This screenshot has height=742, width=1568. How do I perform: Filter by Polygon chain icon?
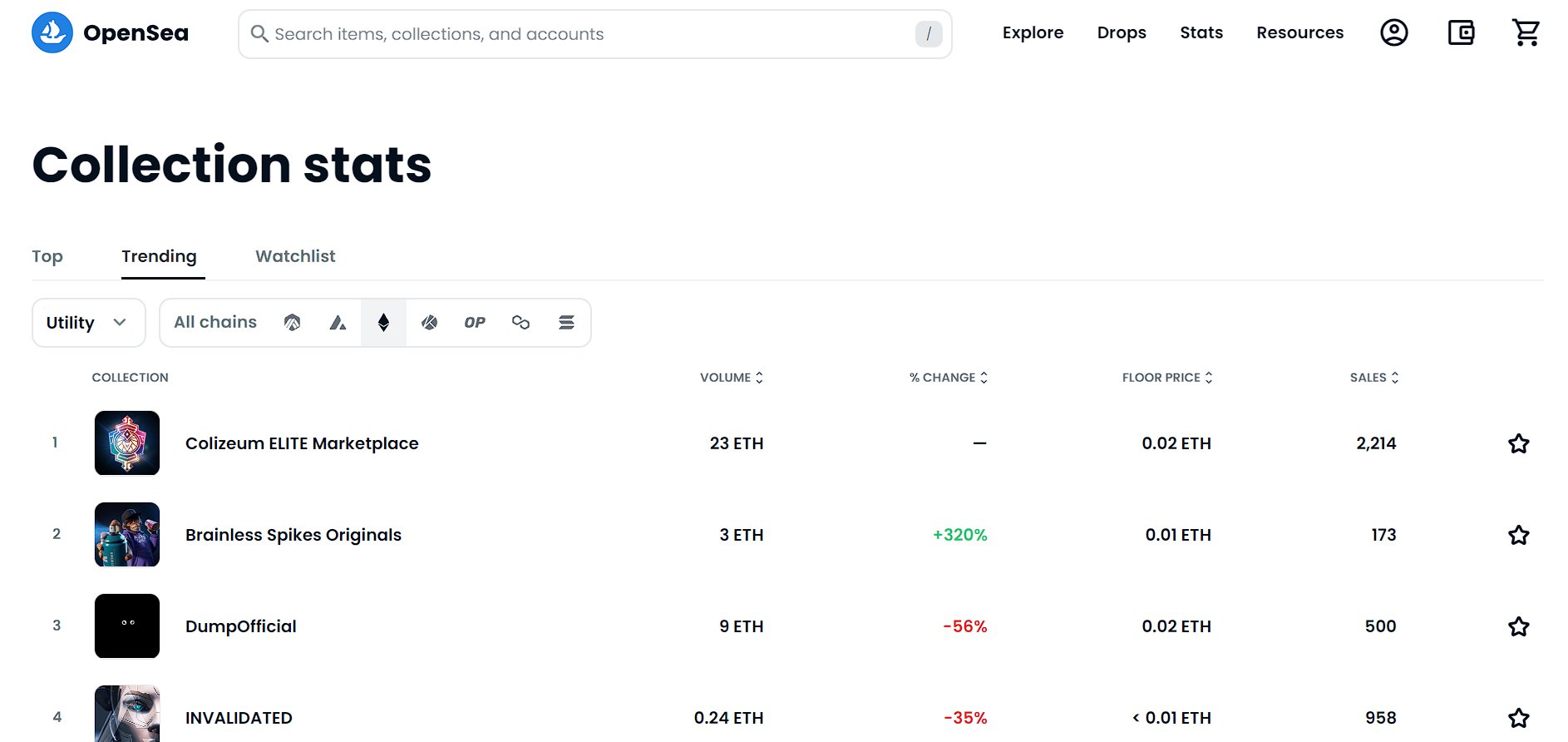pos(520,323)
